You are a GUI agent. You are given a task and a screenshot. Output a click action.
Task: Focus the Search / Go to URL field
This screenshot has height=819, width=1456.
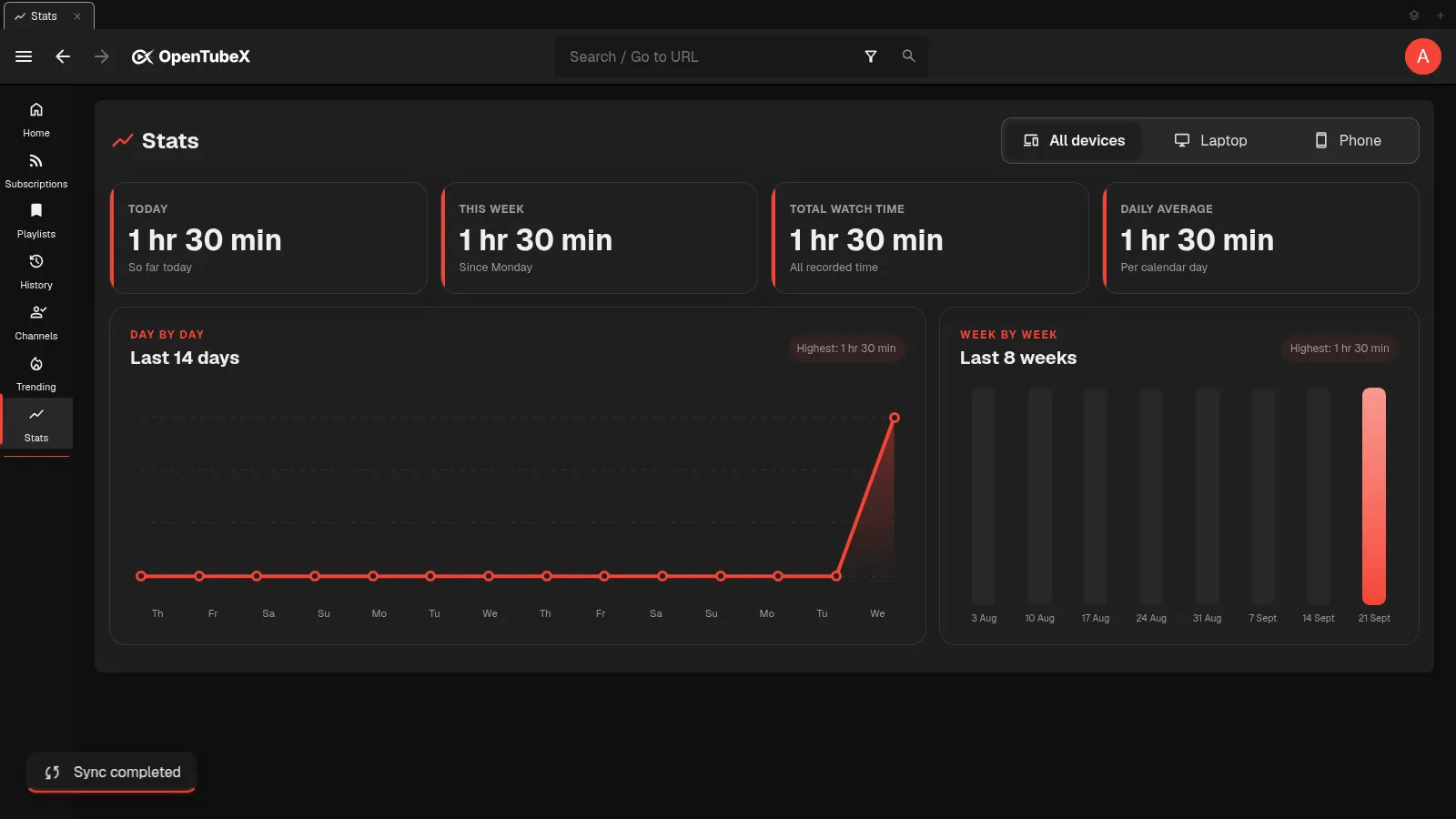(x=710, y=56)
